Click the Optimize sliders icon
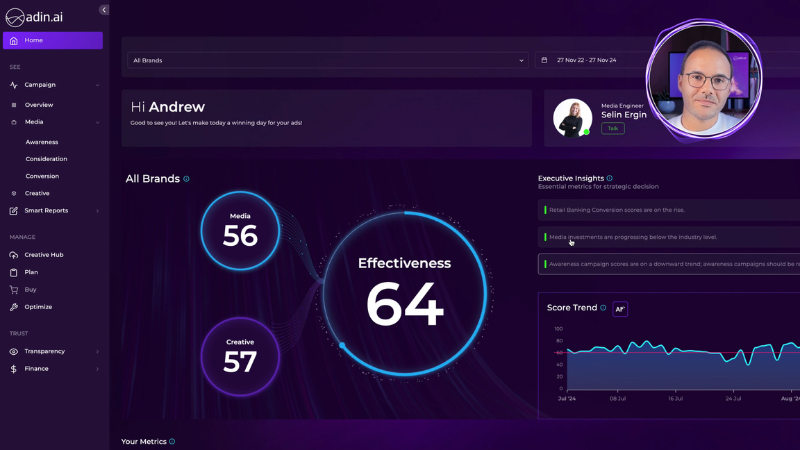This screenshot has height=450, width=800. [x=13, y=307]
